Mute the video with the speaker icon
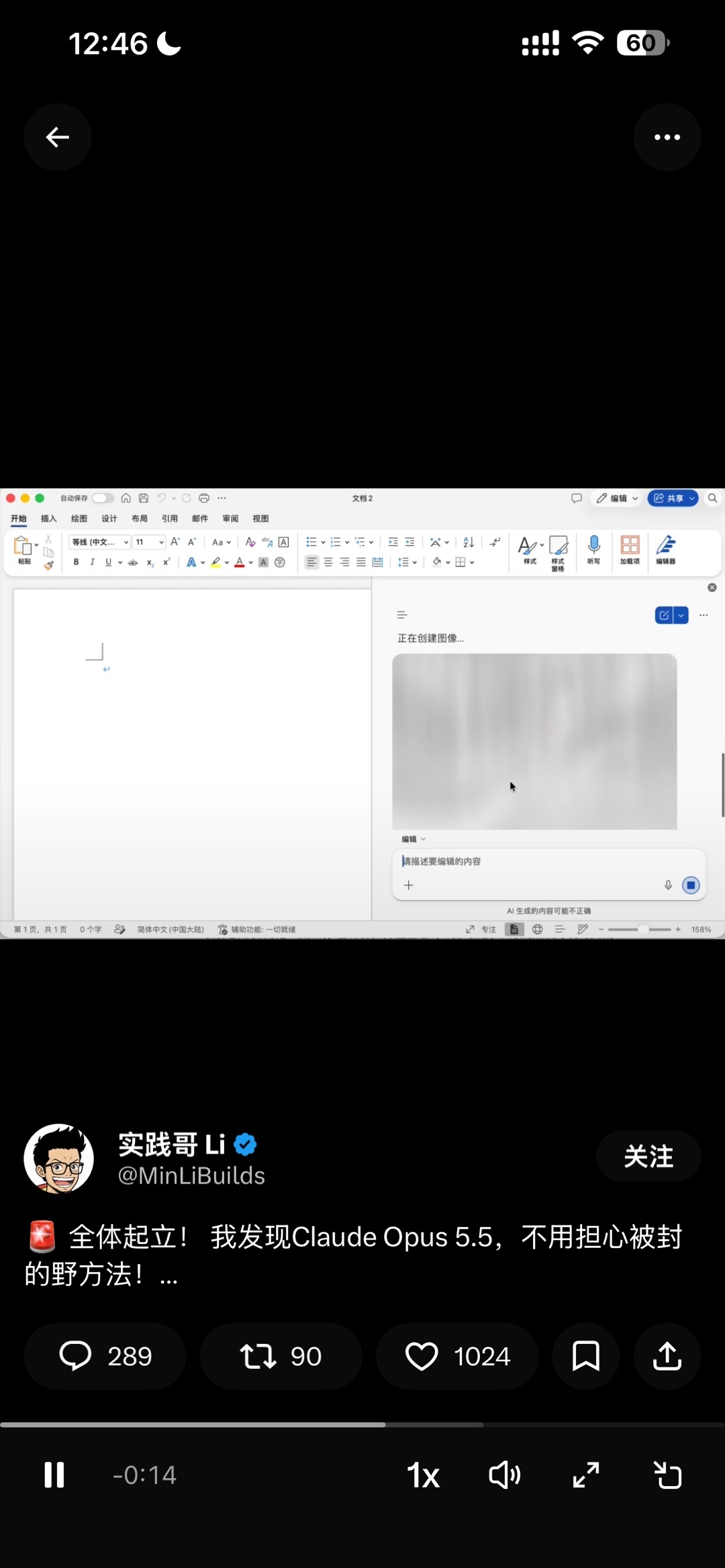The width and height of the screenshot is (725, 1568). tap(505, 1475)
